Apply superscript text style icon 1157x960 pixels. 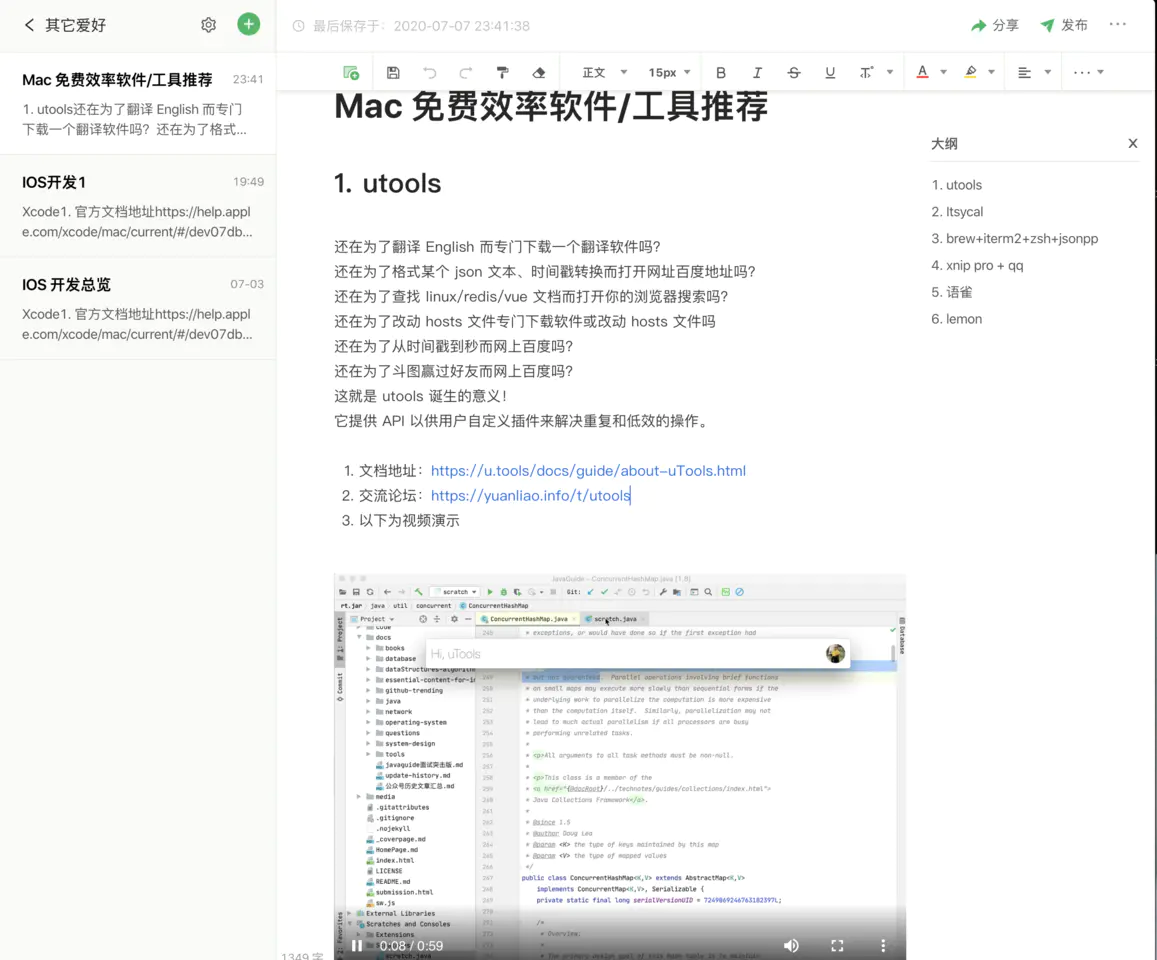pos(866,72)
